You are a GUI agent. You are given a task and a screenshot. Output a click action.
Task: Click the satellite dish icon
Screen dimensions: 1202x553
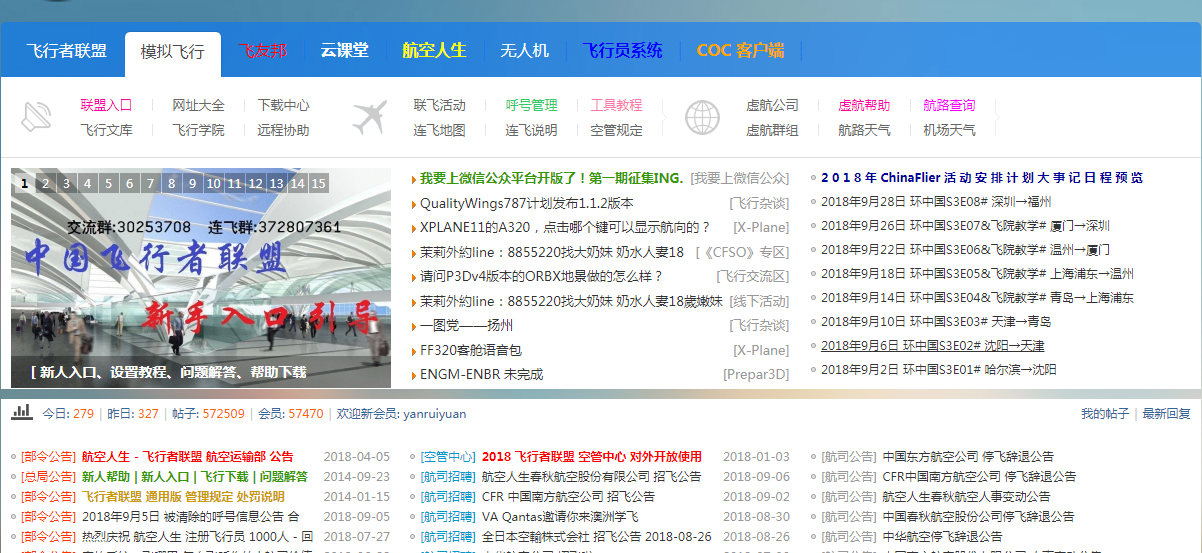(38, 118)
